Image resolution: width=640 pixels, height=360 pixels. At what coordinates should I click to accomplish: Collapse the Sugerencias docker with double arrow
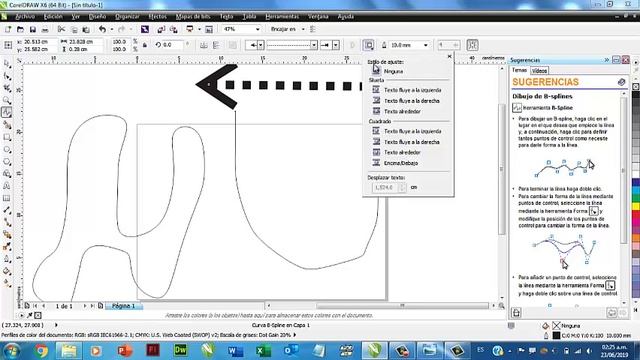click(607, 60)
